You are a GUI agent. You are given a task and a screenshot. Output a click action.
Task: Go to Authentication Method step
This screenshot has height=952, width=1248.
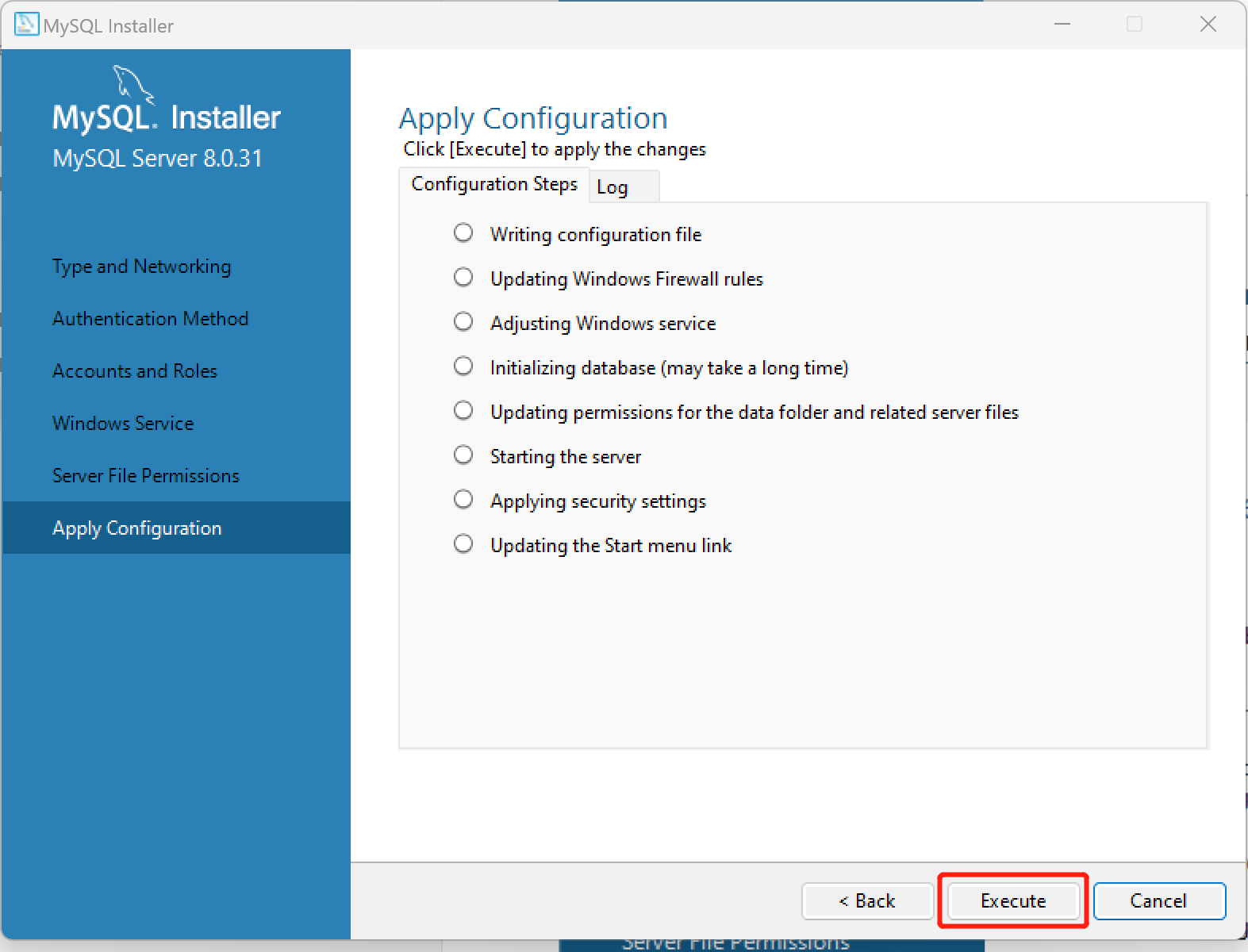(x=151, y=319)
